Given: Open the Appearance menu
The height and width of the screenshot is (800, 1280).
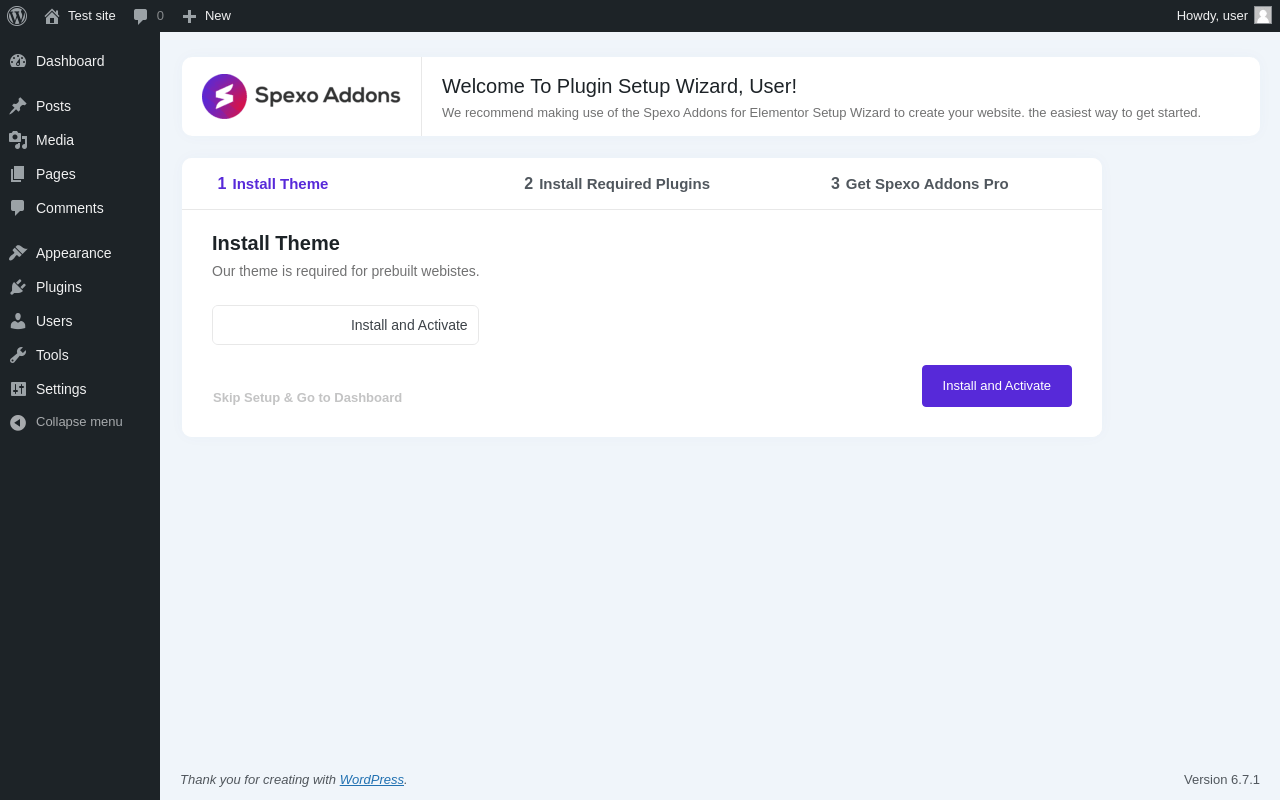Looking at the screenshot, I should click(80, 253).
